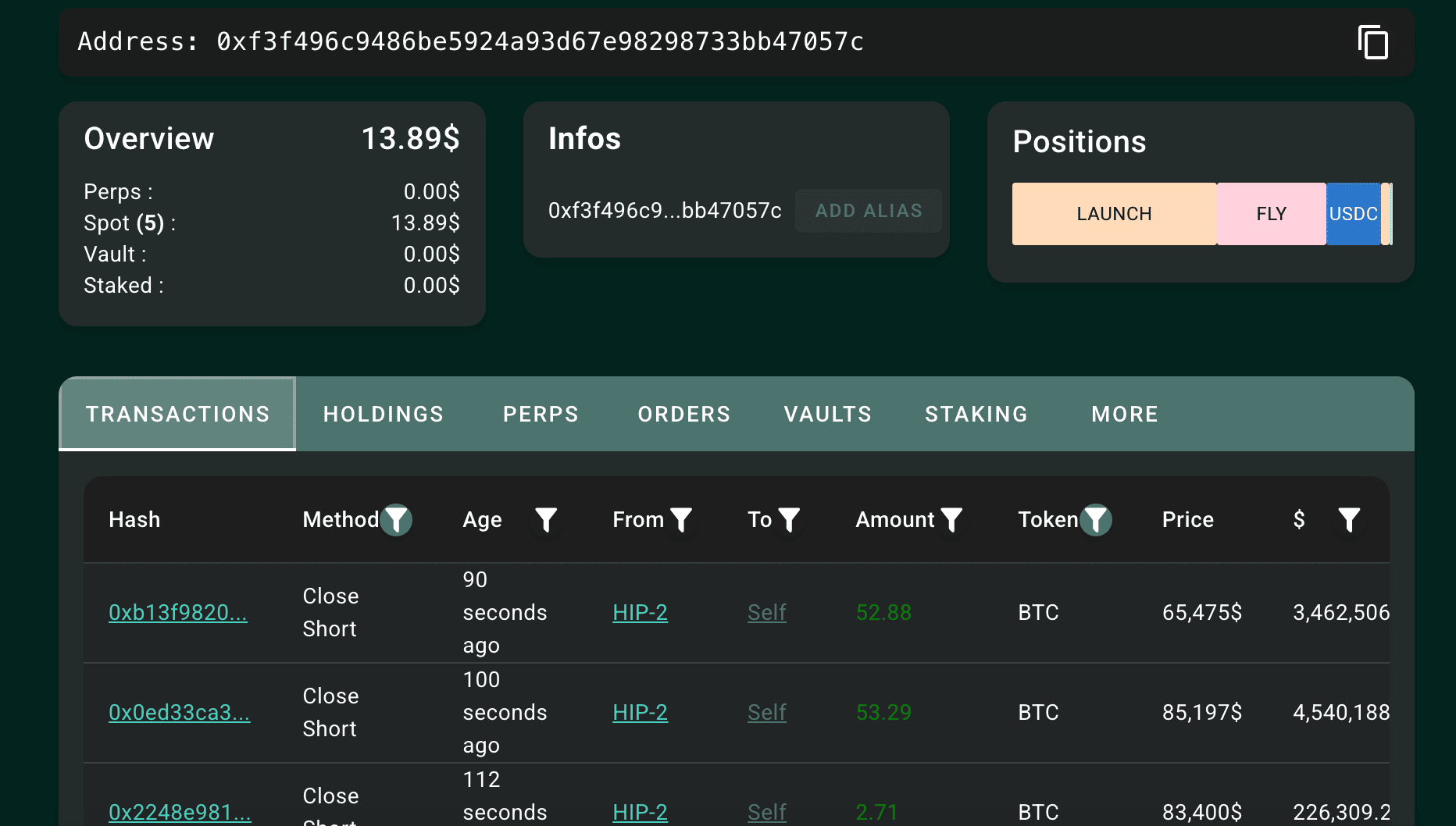Viewport: 1456px width, 826px height.
Task: Open the Token column filter
Action: point(1097,519)
